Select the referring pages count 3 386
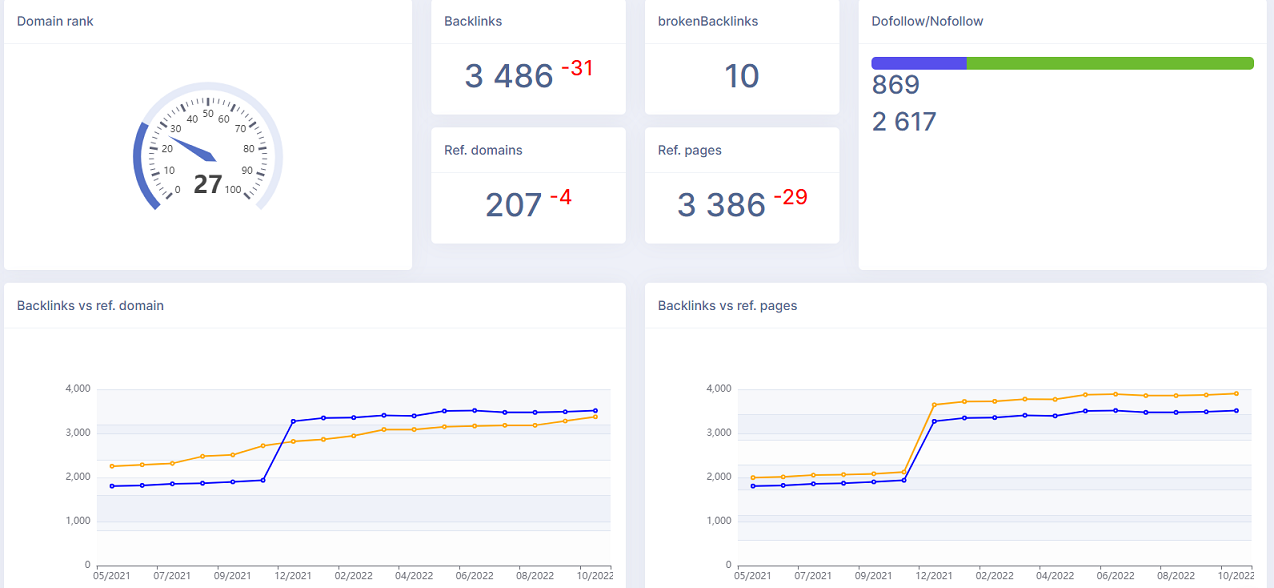The width and height of the screenshot is (1274, 588). pos(721,205)
